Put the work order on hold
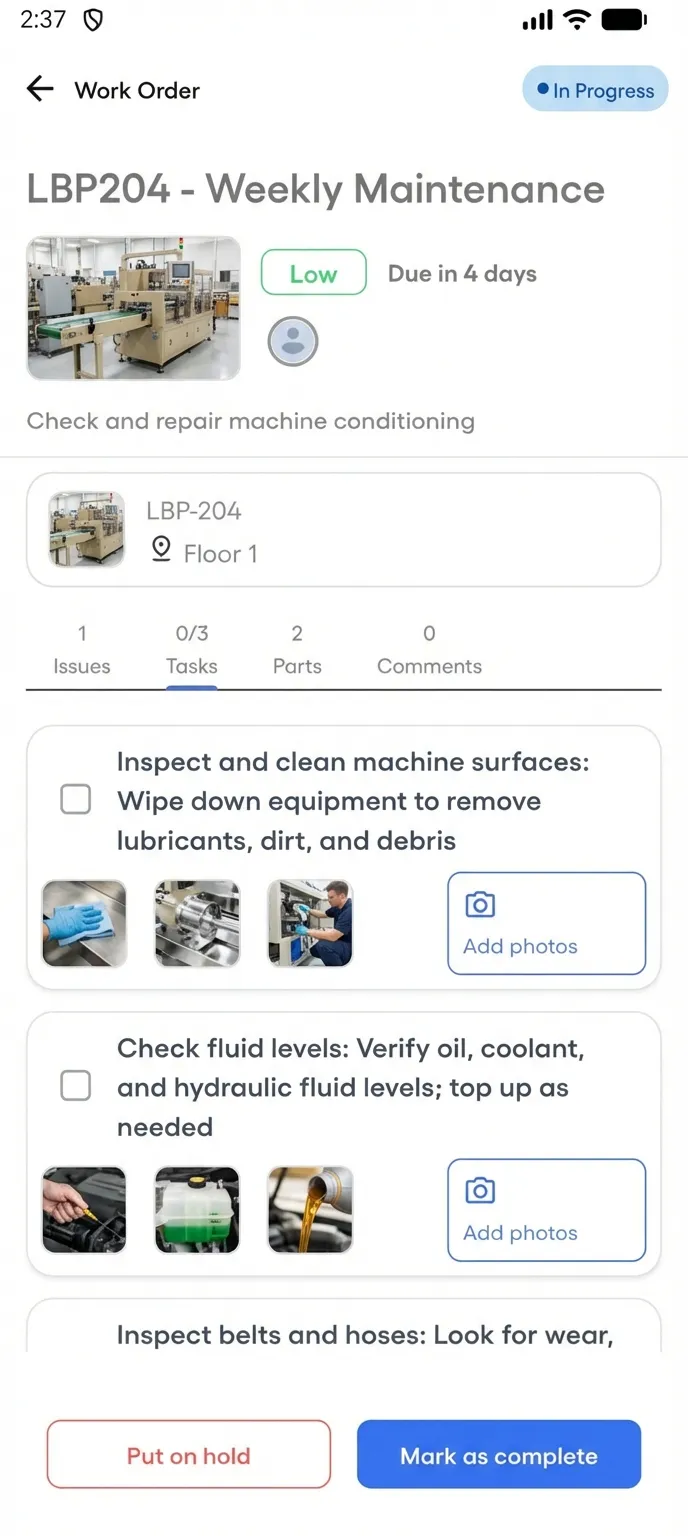 pos(188,1454)
